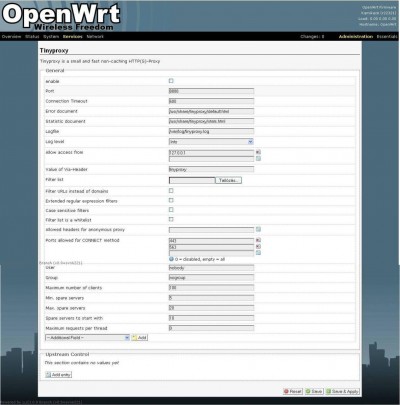
Task: View pending Changes link
Action: click(x=312, y=37)
